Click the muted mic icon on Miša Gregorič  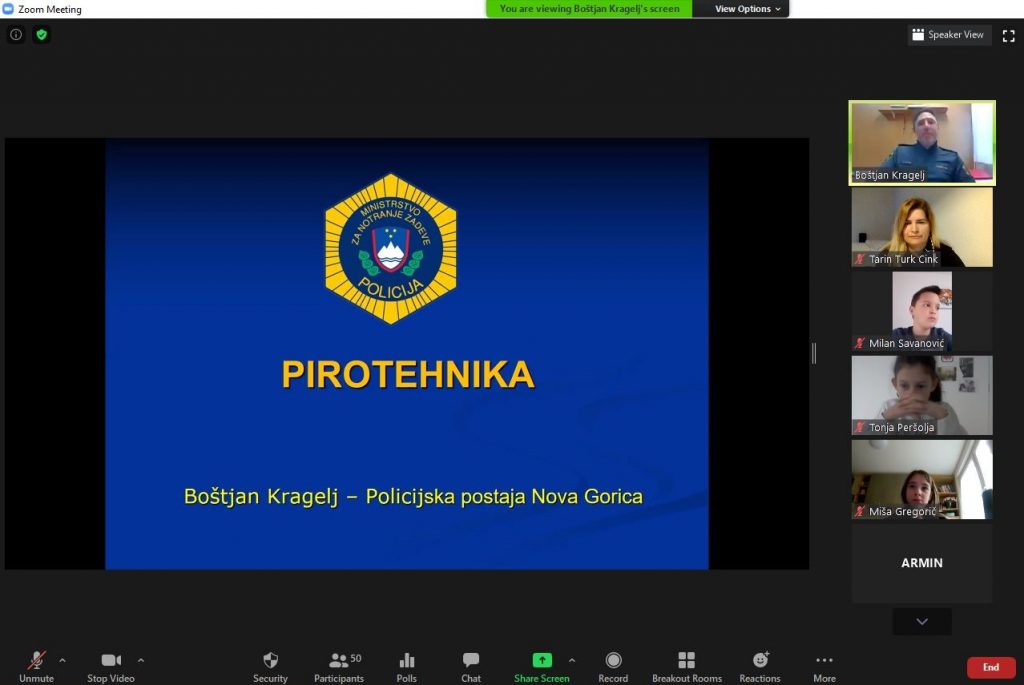[860, 512]
